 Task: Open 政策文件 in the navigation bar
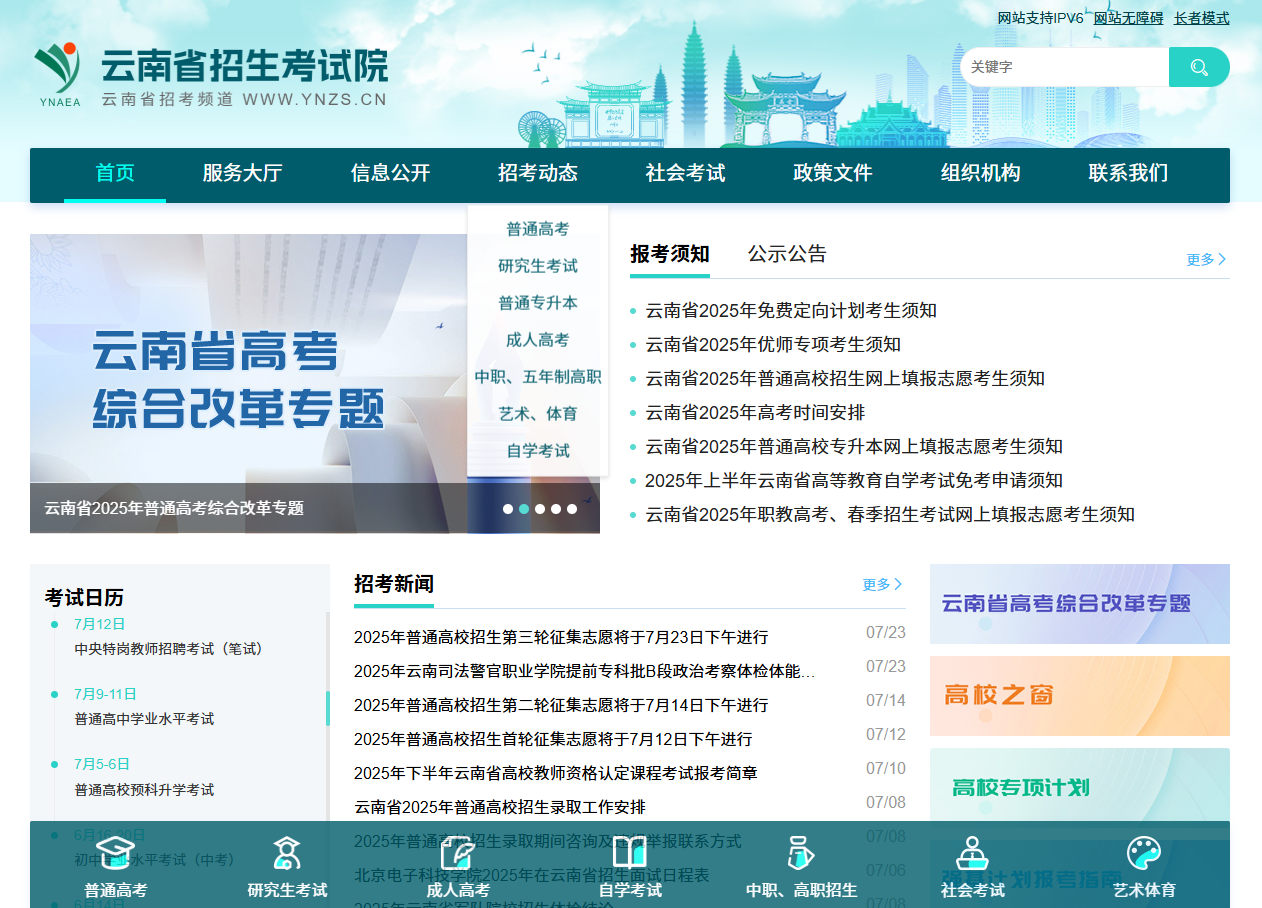coord(833,173)
